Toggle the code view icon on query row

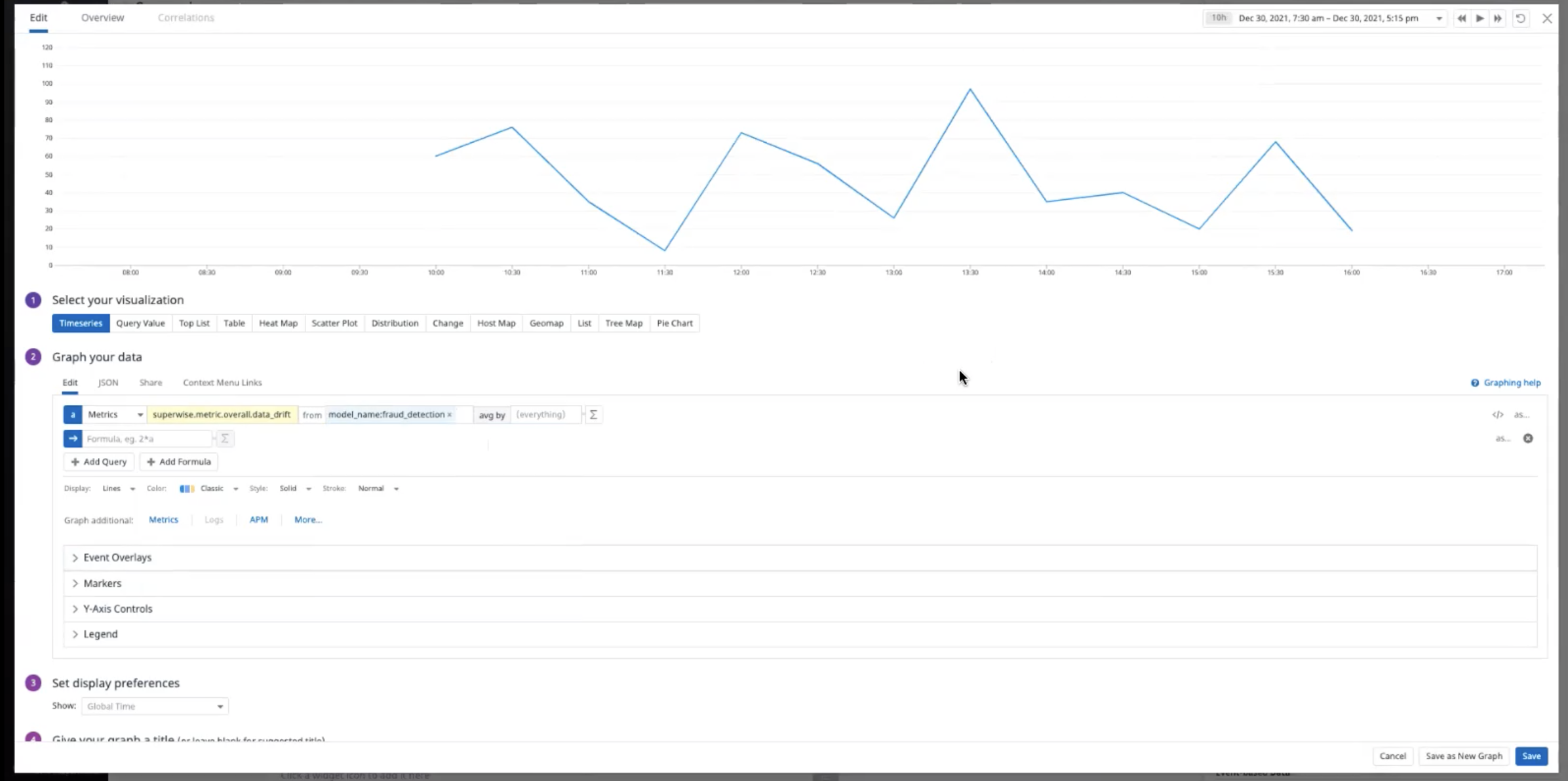click(1498, 415)
